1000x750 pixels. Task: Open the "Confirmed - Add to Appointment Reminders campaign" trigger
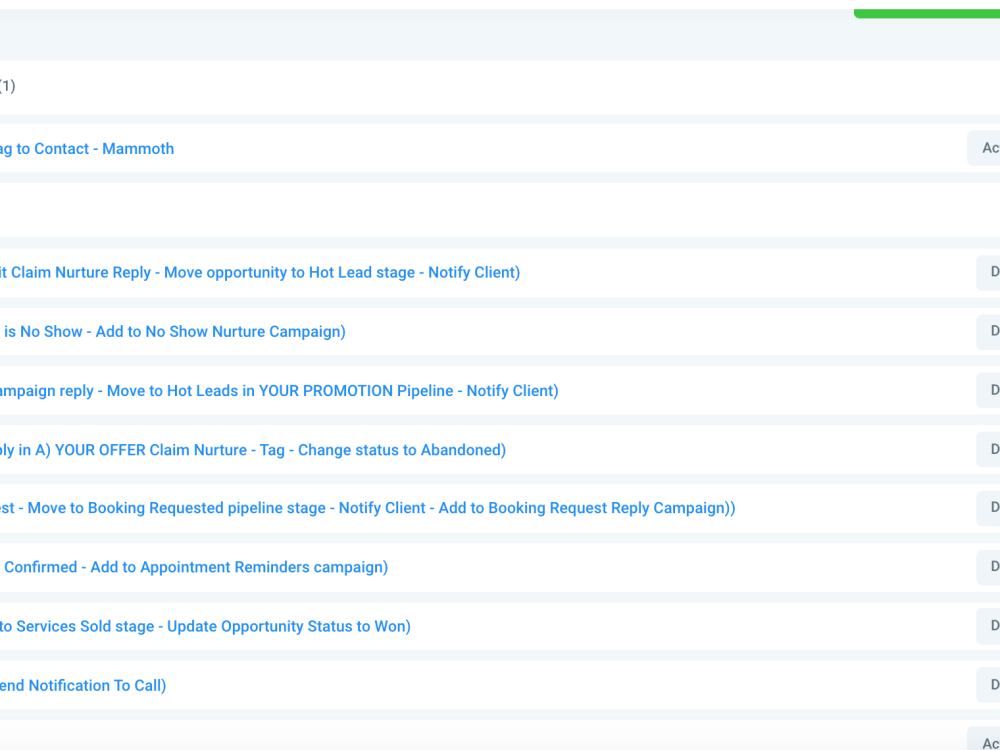tap(194, 567)
